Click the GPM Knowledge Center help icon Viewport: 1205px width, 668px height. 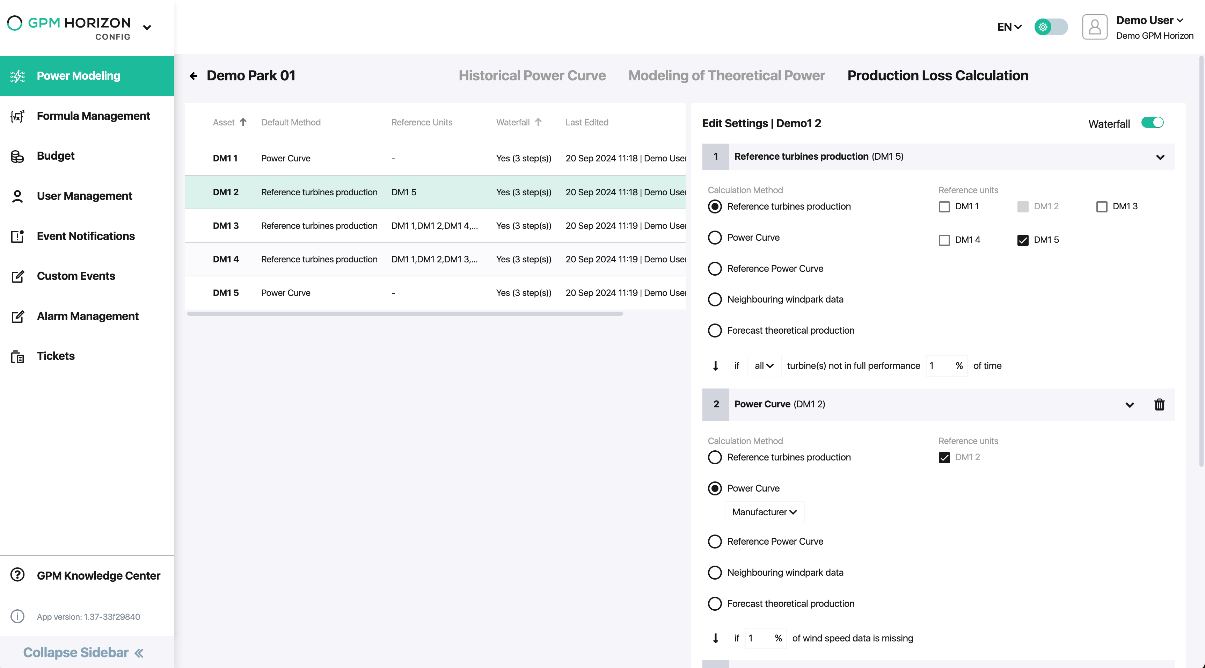(x=17, y=576)
